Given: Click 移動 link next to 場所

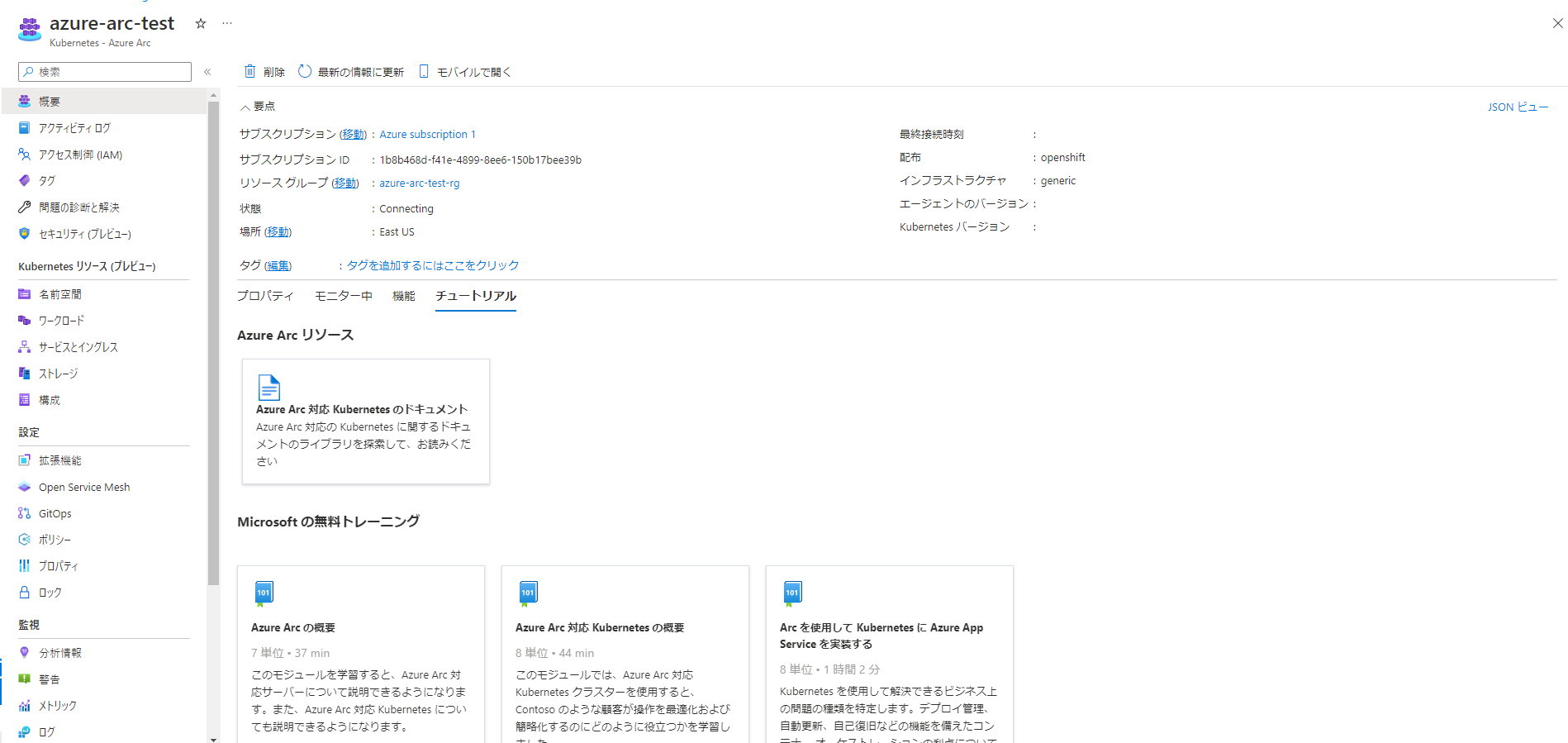Looking at the screenshot, I should pos(278,232).
